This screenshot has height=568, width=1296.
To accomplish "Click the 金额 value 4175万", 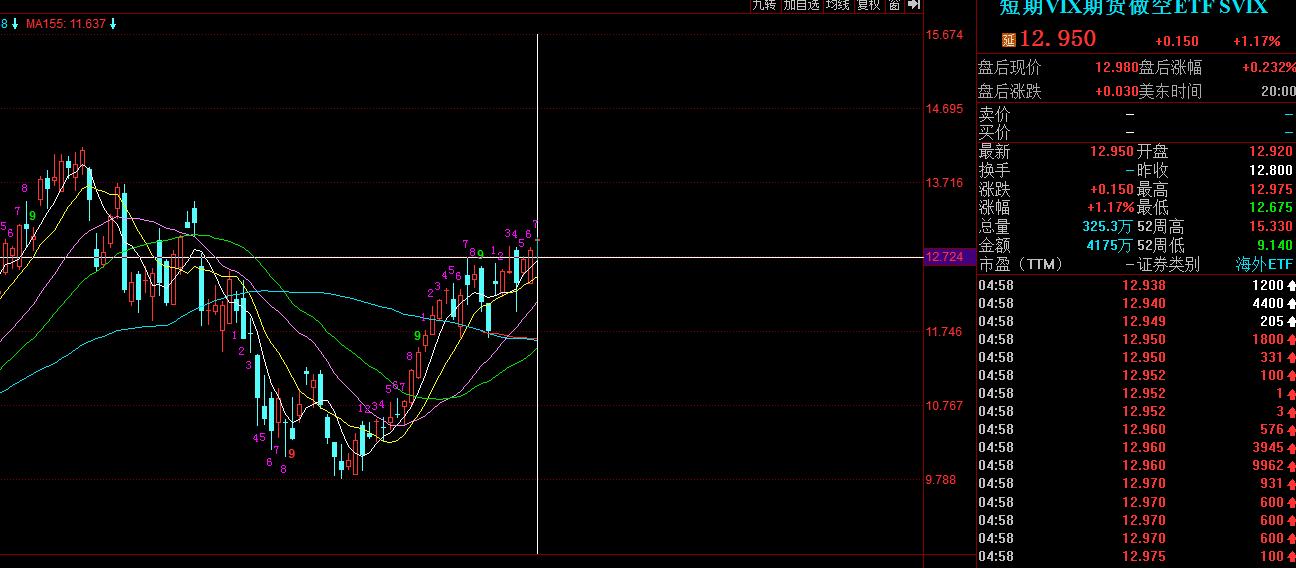I will [x=1110, y=246].
